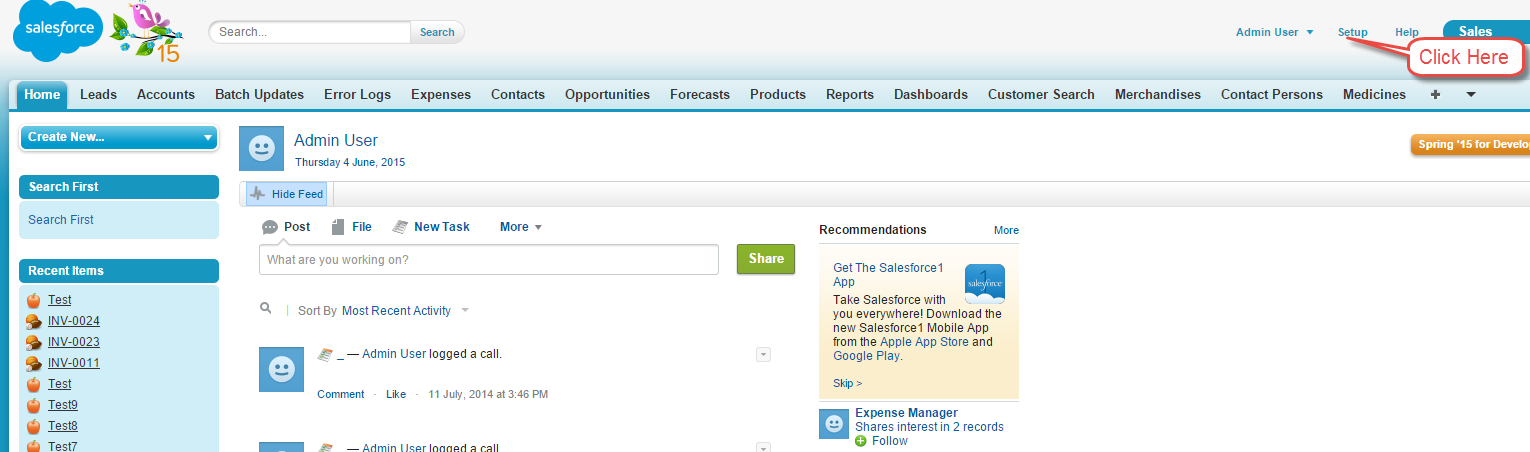This screenshot has height=452, width=1530.
Task: Expand the tab overflow arrow after Medicines
Action: click(x=1471, y=95)
